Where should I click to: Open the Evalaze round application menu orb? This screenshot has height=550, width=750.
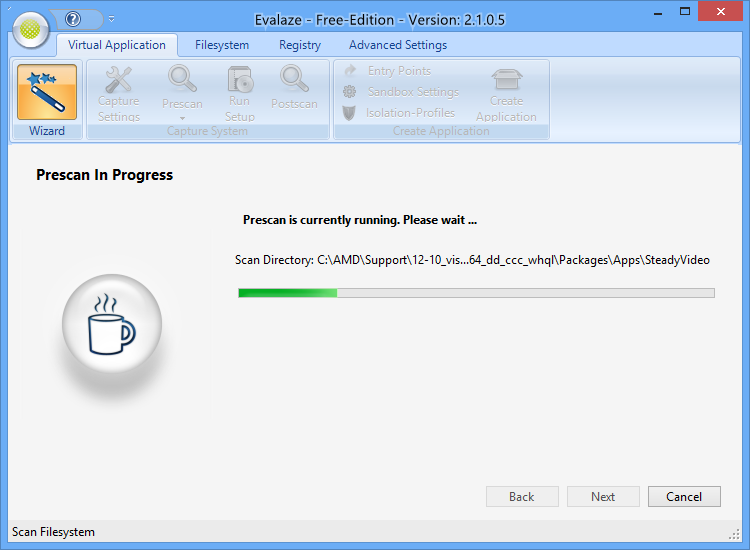tap(31, 30)
